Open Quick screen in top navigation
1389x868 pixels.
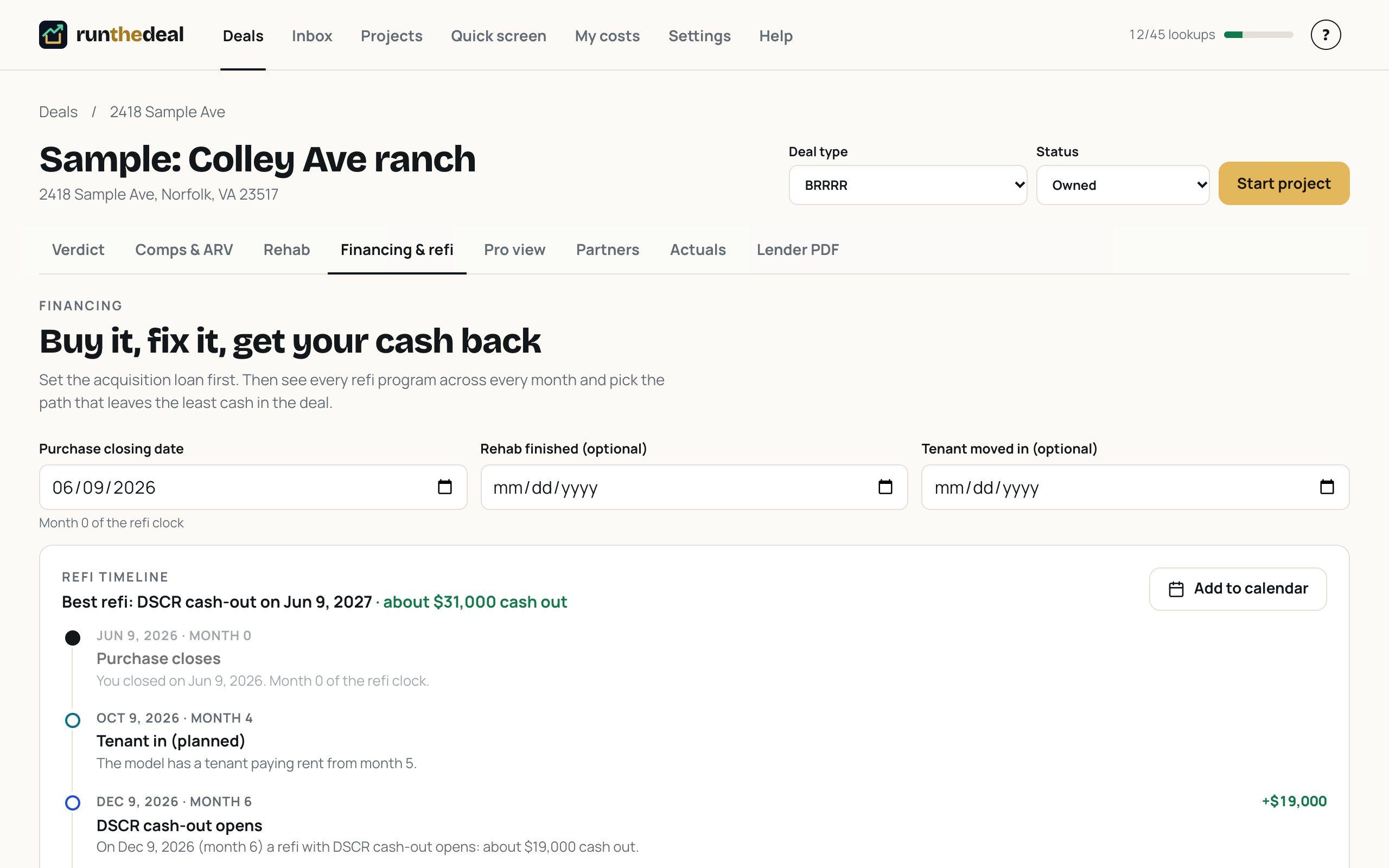tap(498, 36)
